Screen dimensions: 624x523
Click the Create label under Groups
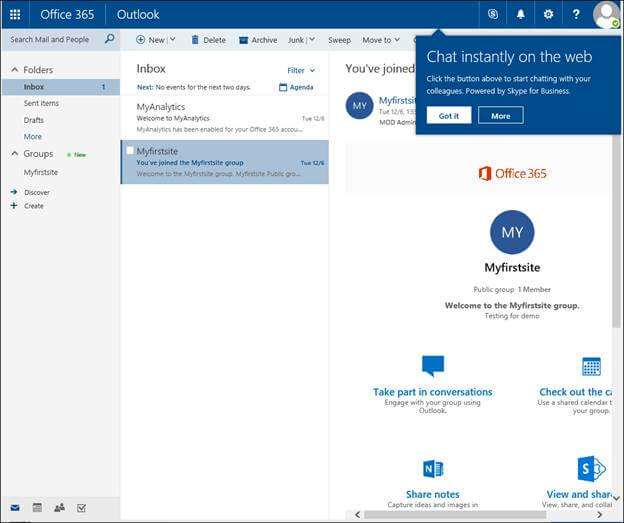pos(34,206)
